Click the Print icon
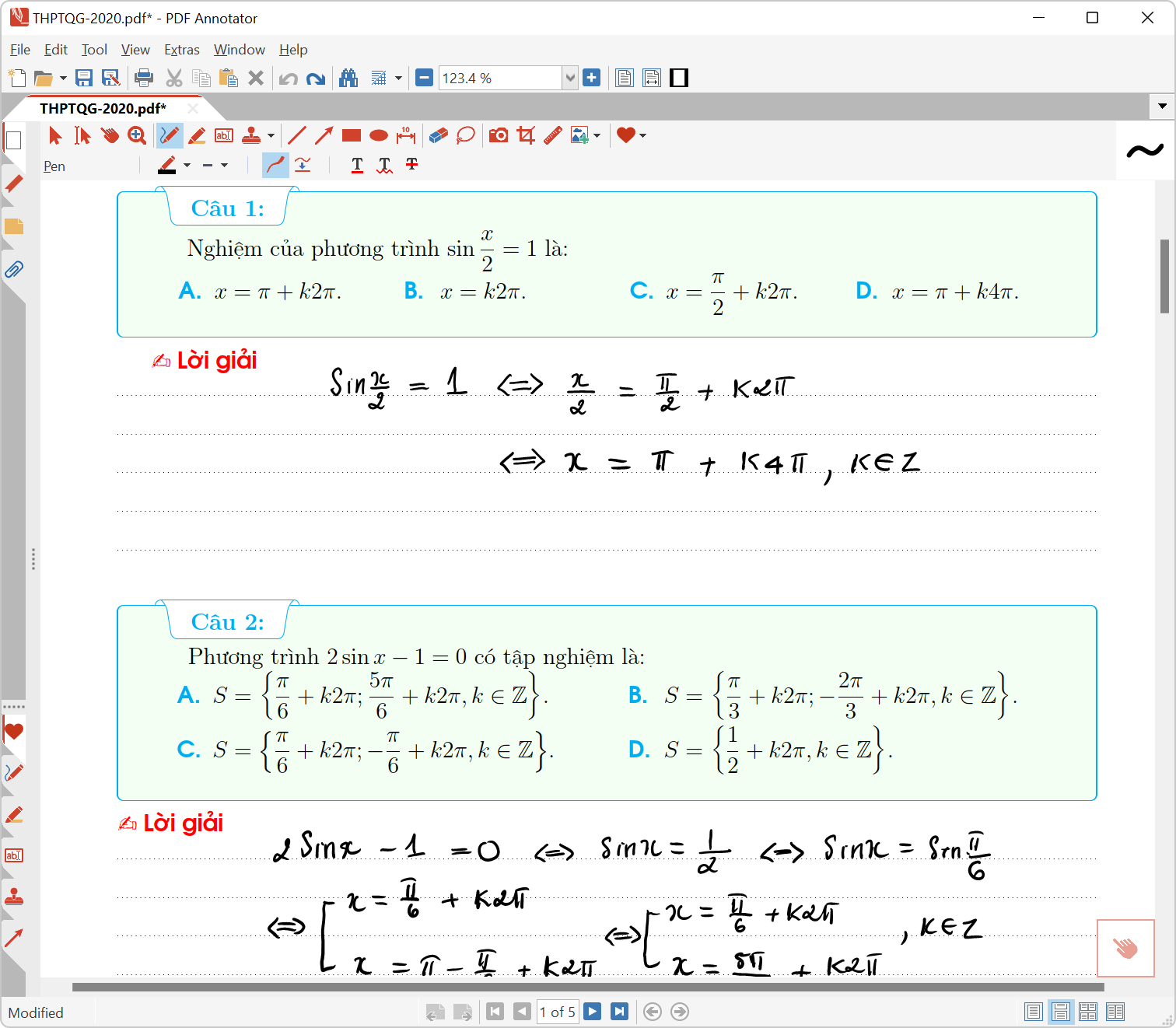1176x1028 pixels. point(144,78)
